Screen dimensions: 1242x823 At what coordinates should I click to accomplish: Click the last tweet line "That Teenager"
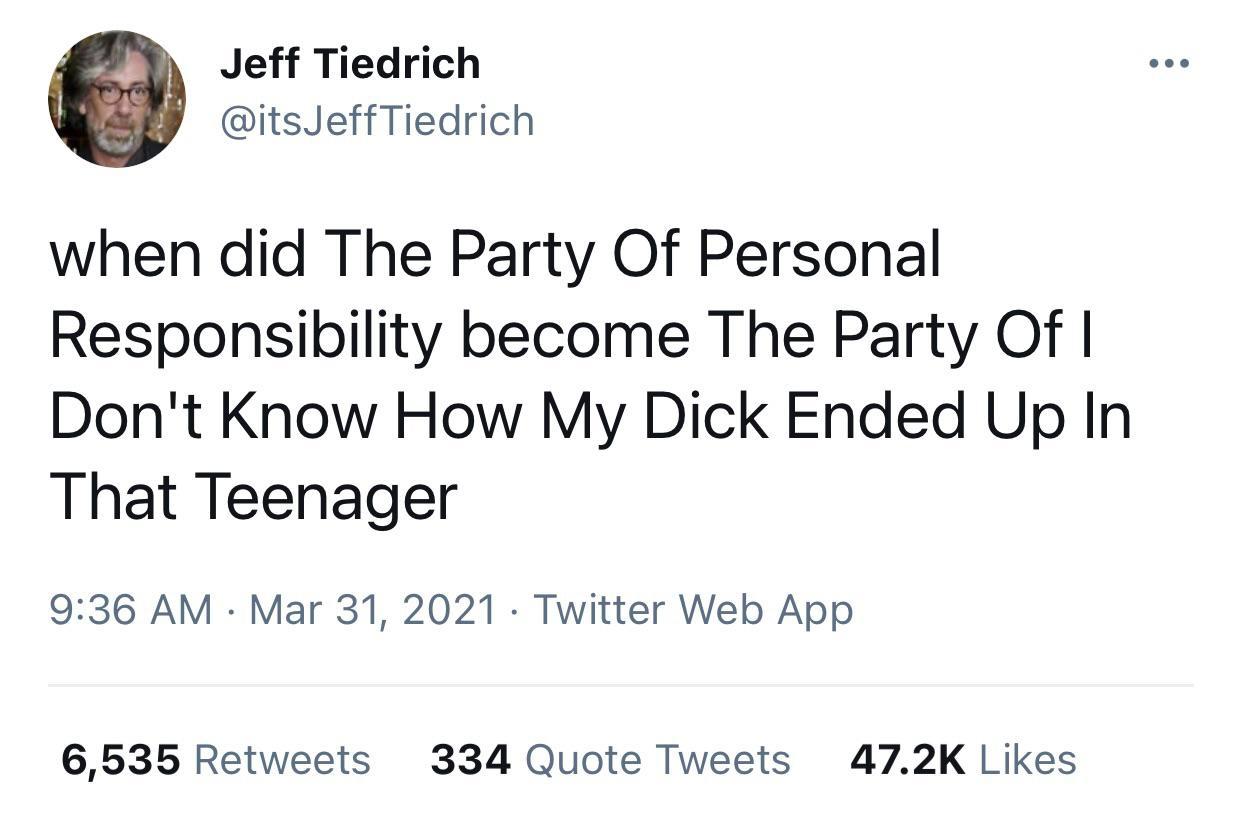tap(253, 496)
